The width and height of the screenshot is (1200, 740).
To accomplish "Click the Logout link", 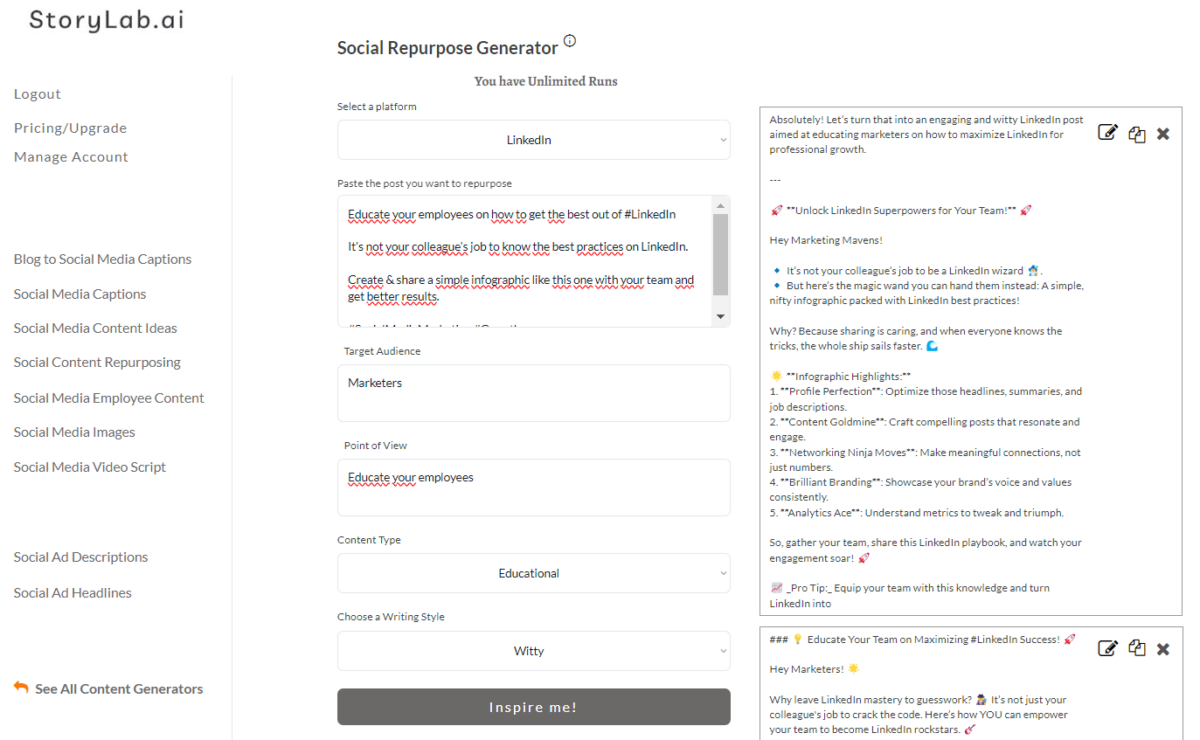I will [x=37, y=94].
